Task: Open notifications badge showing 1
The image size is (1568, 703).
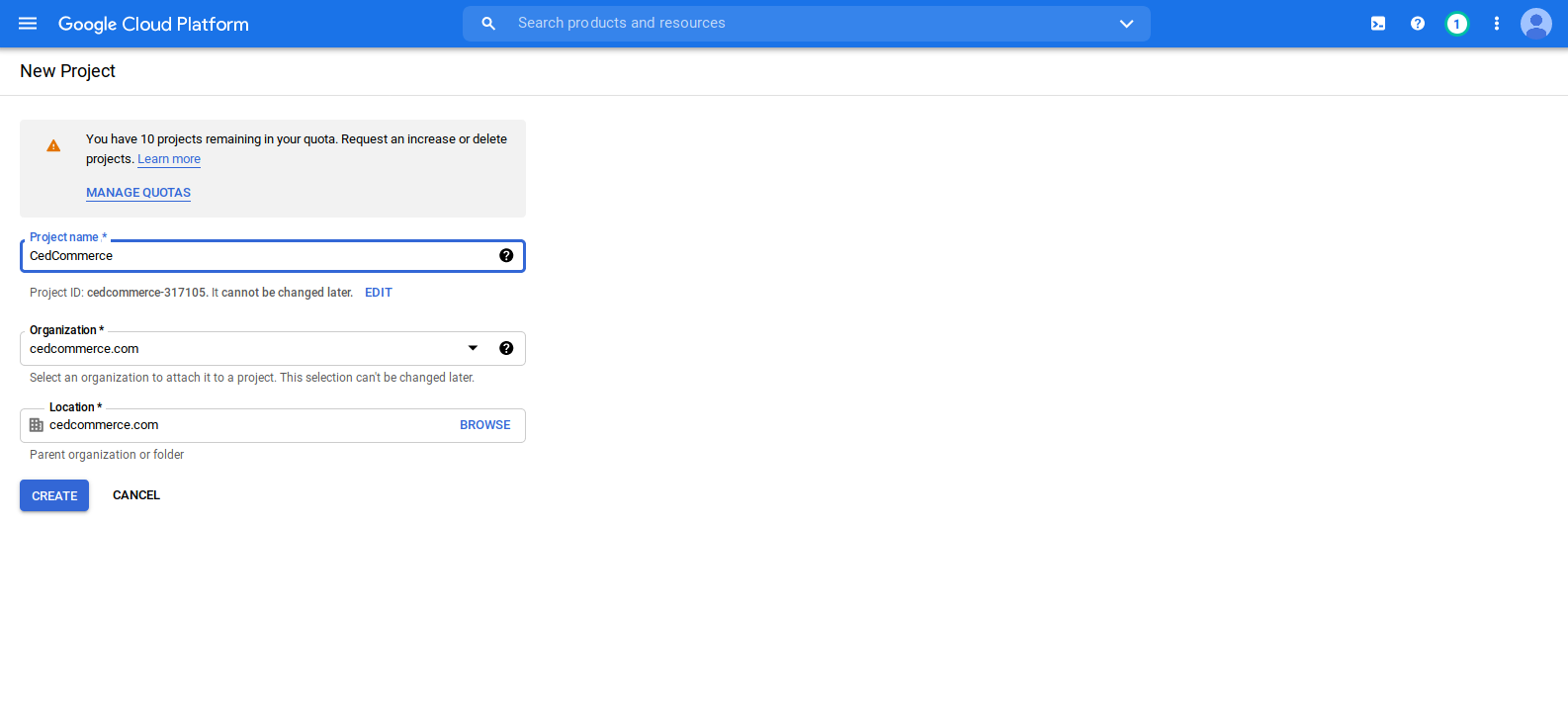Action: 1457,24
